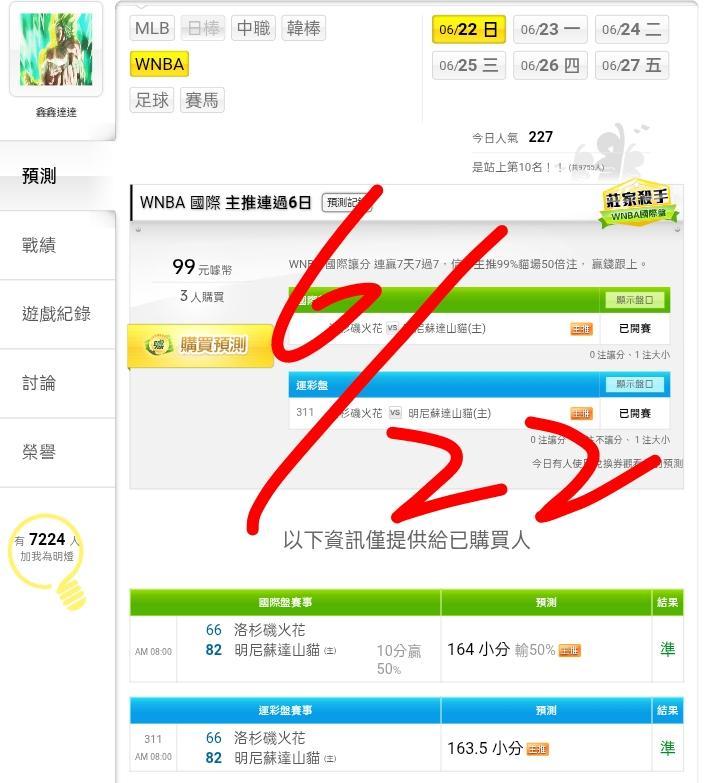The image size is (720, 783).
Task: Open the 遊戲紀錄 sidebar menu
Action: coord(57,314)
